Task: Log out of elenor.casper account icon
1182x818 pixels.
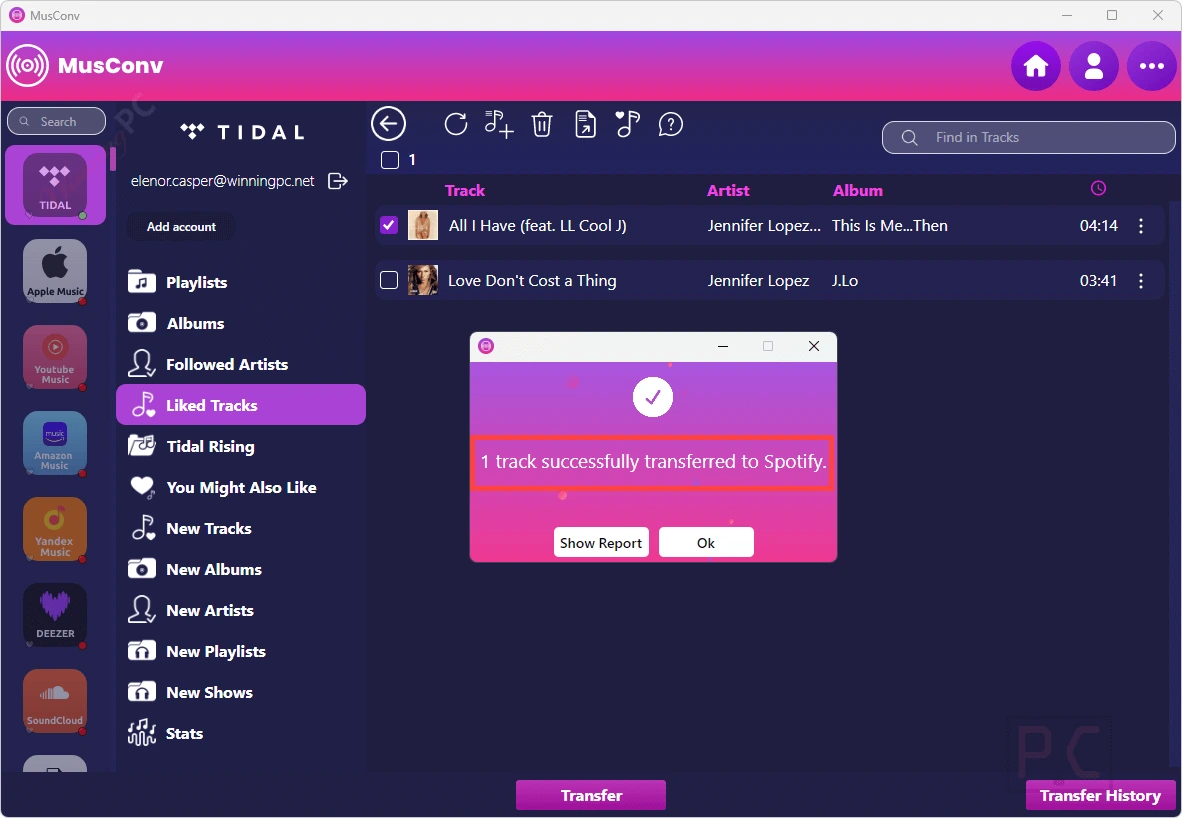Action: click(x=338, y=181)
